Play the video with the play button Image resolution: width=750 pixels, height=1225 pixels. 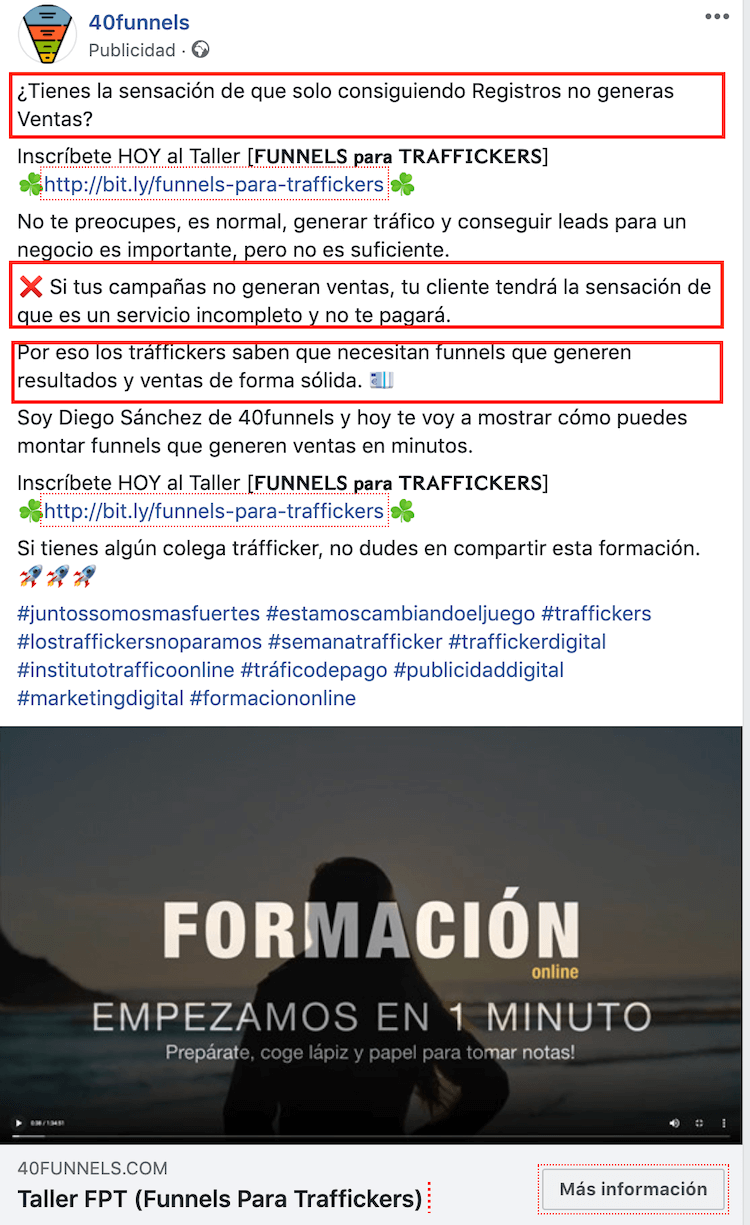click(17, 1123)
